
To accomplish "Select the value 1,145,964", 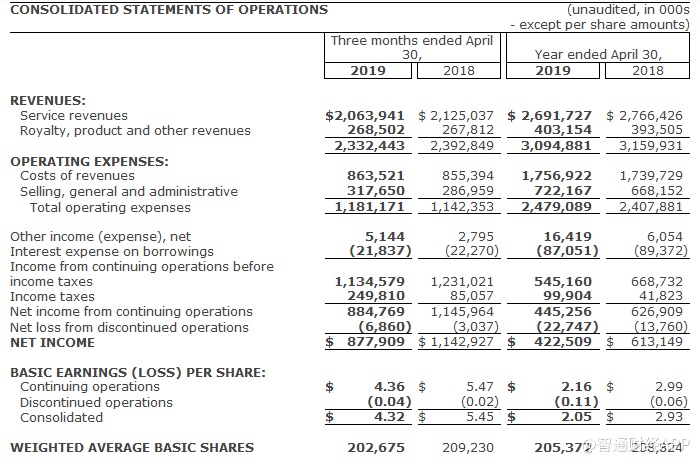I will pyautogui.click(x=462, y=312).
